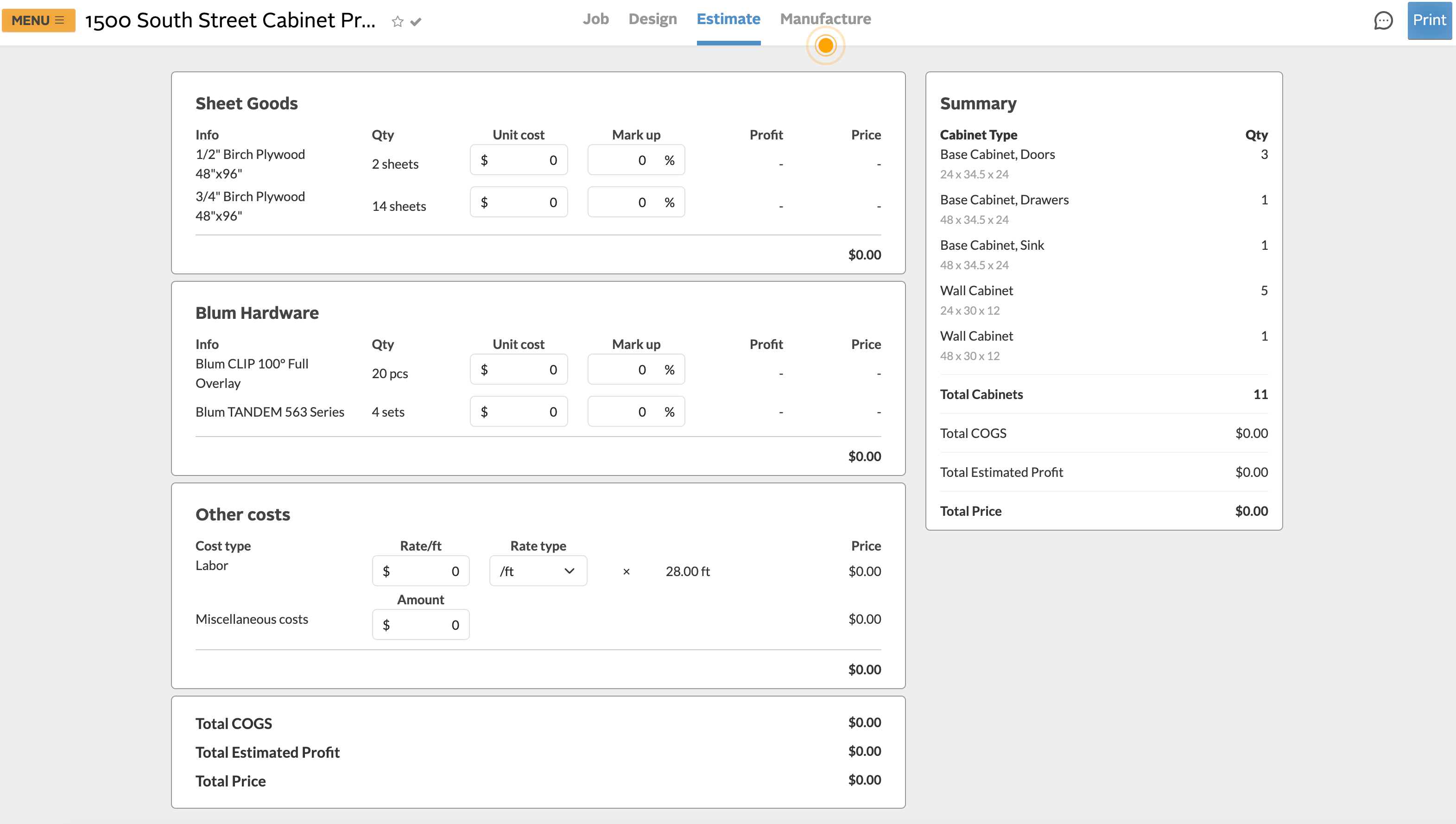
Task: Switch to the Job tab
Action: coord(595,19)
